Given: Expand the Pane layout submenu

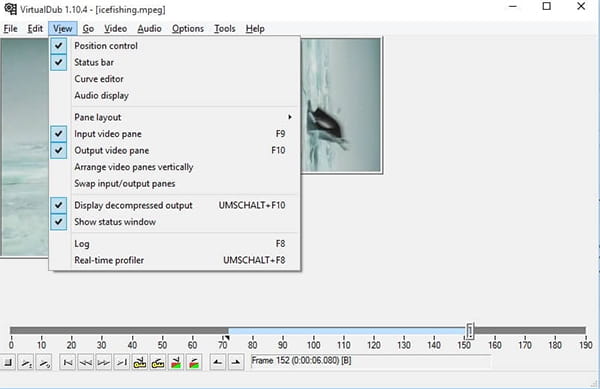Looking at the screenshot, I should [175, 117].
